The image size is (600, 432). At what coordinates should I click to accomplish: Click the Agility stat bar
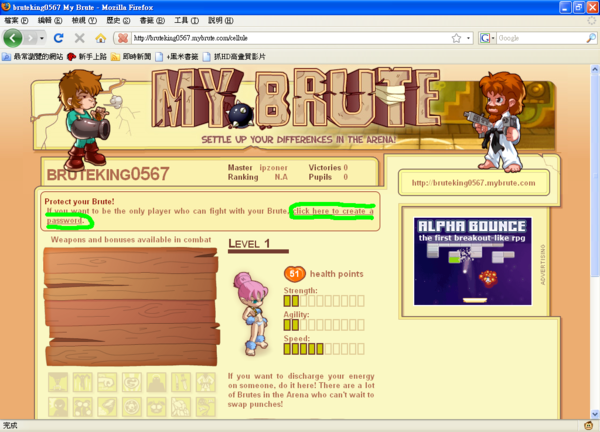point(324,325)
